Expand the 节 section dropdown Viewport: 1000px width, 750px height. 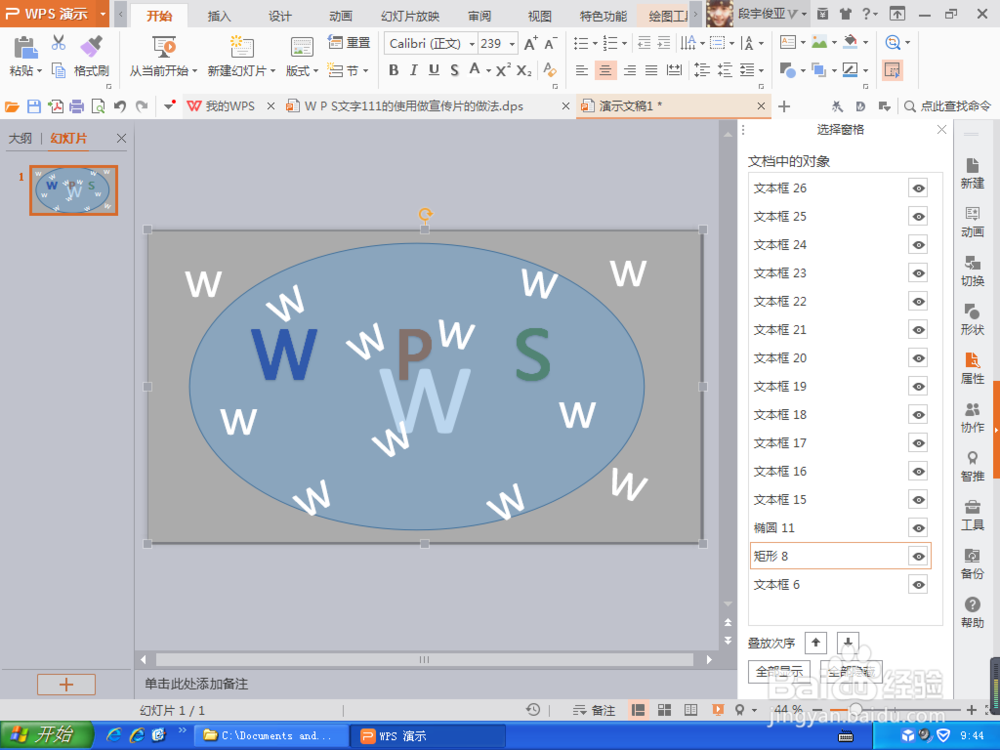(365, 71)
